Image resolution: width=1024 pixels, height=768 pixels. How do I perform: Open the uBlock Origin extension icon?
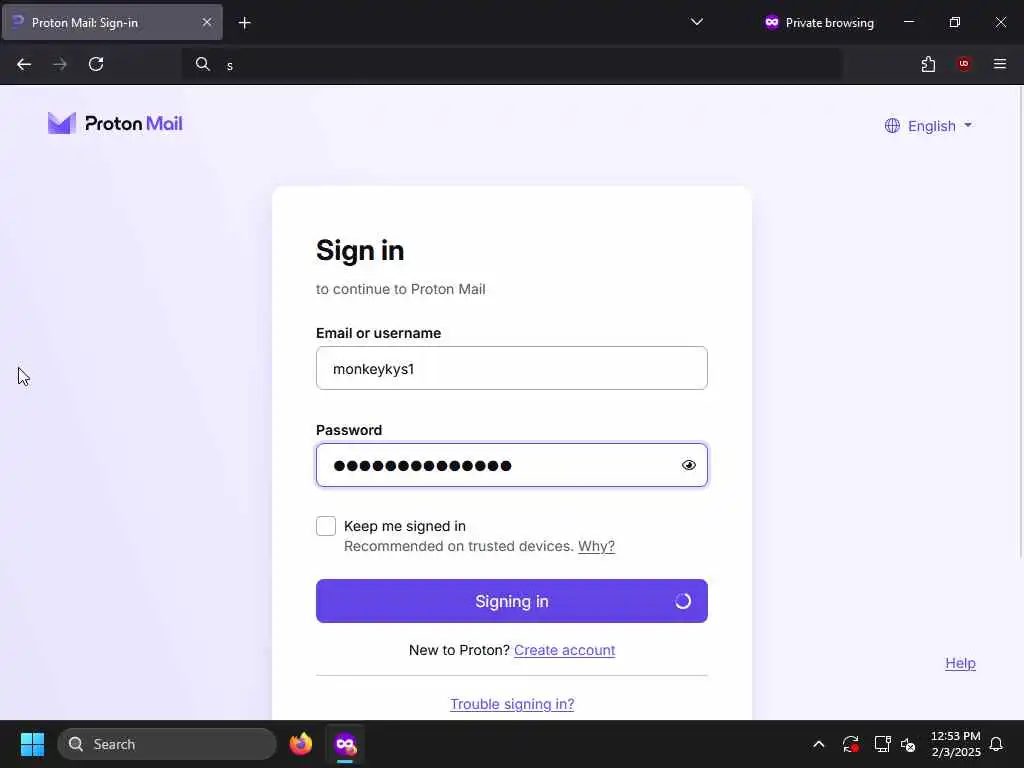(x=963, y=64)
